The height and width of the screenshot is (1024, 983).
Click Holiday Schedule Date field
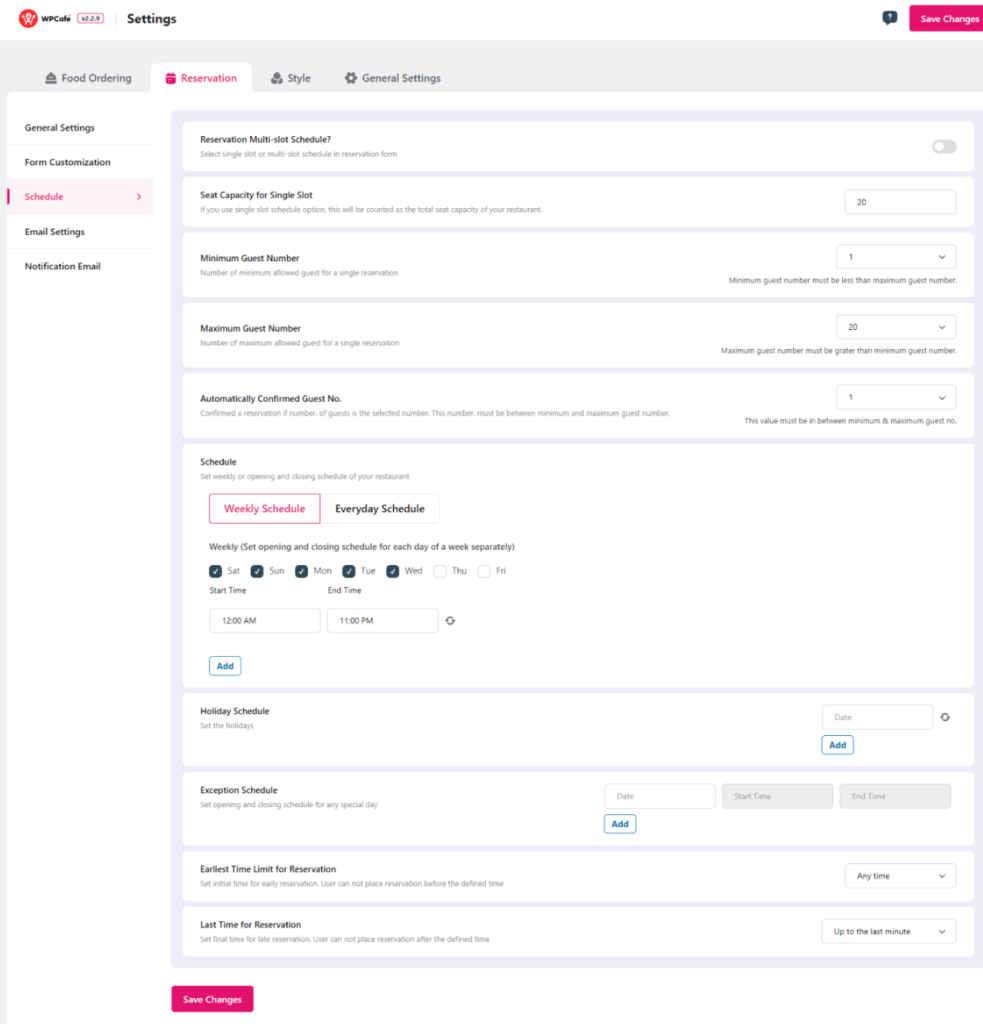click(877, 717)
